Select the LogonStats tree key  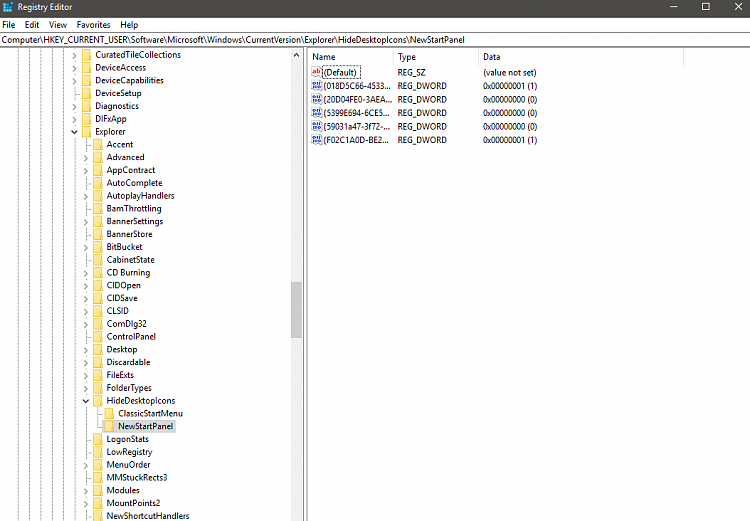(x=127, y=439)
